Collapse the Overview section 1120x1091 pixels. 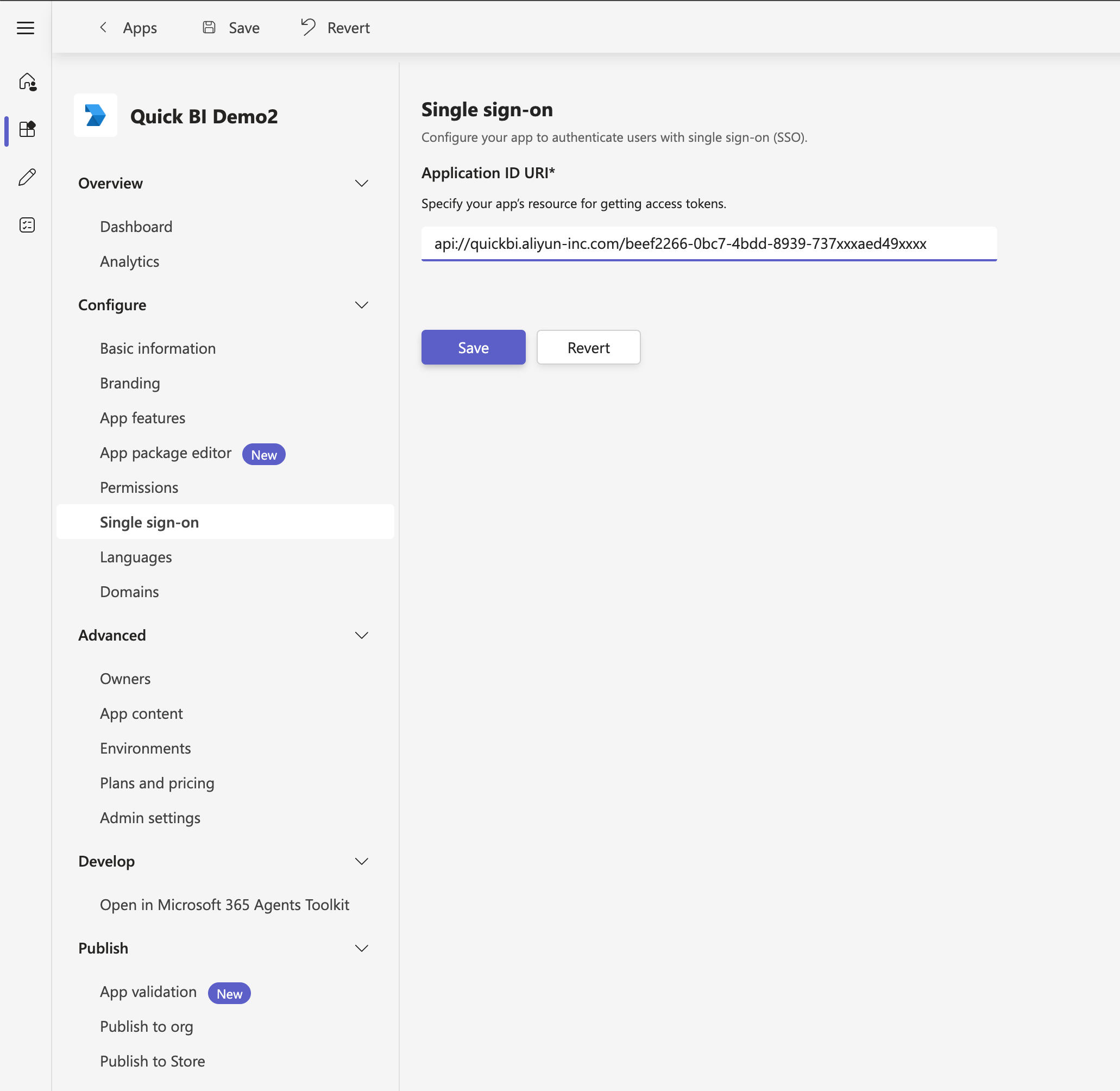361,183
